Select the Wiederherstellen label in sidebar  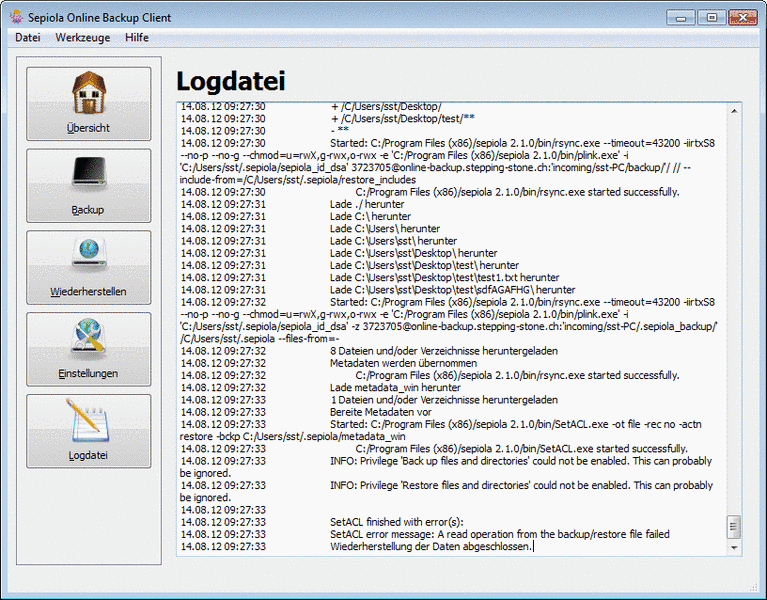tap(89, 291)
